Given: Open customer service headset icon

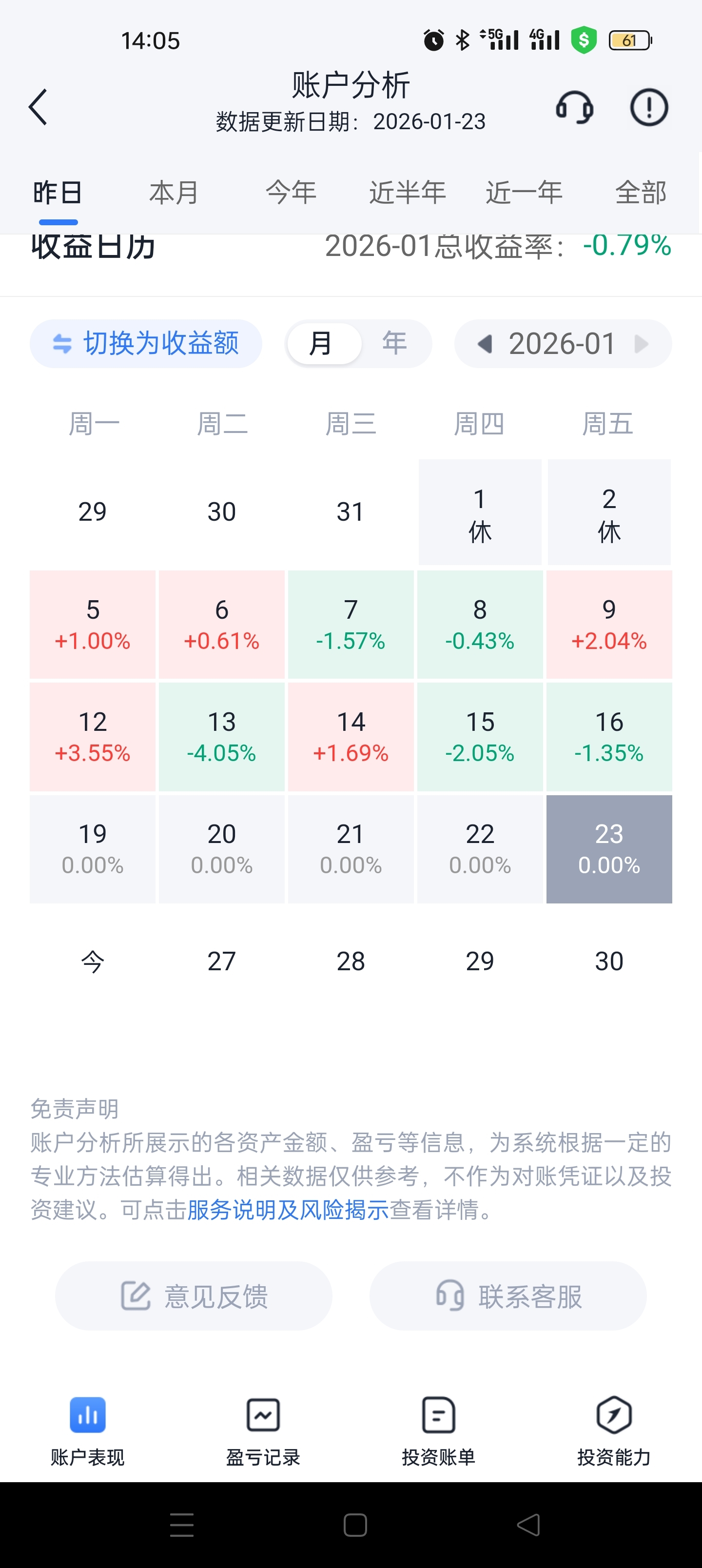Looking at the screenshot, I should (574, 108).
